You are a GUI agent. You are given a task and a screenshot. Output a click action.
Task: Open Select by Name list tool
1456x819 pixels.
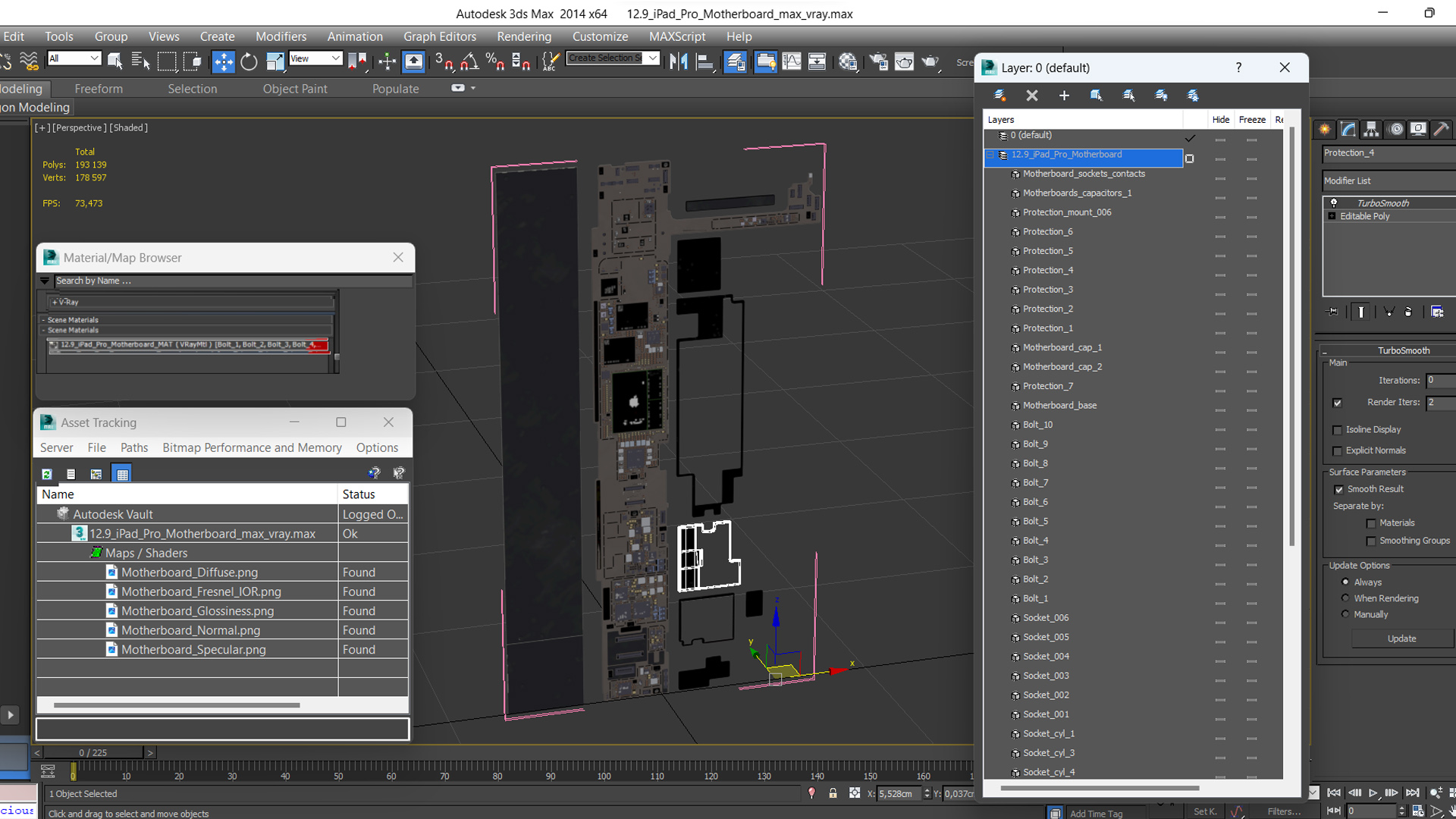(140, 61)
